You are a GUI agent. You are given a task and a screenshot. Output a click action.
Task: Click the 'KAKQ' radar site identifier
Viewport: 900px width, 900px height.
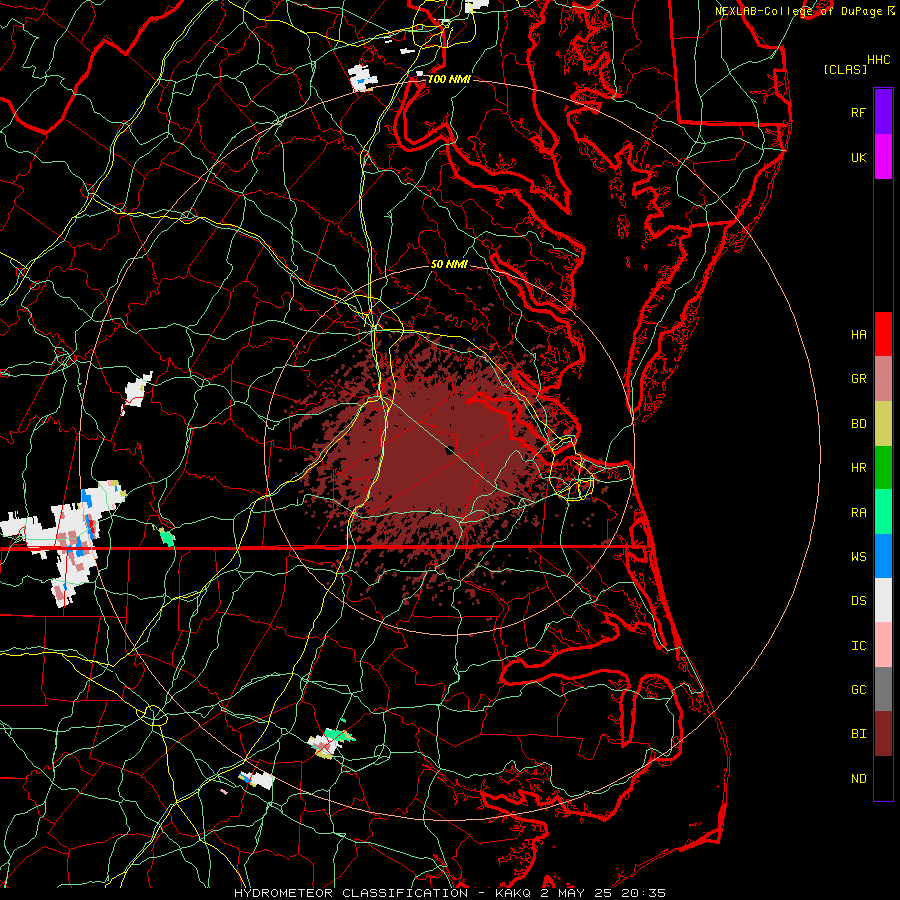pyautogui.click(x=513, y=893)
